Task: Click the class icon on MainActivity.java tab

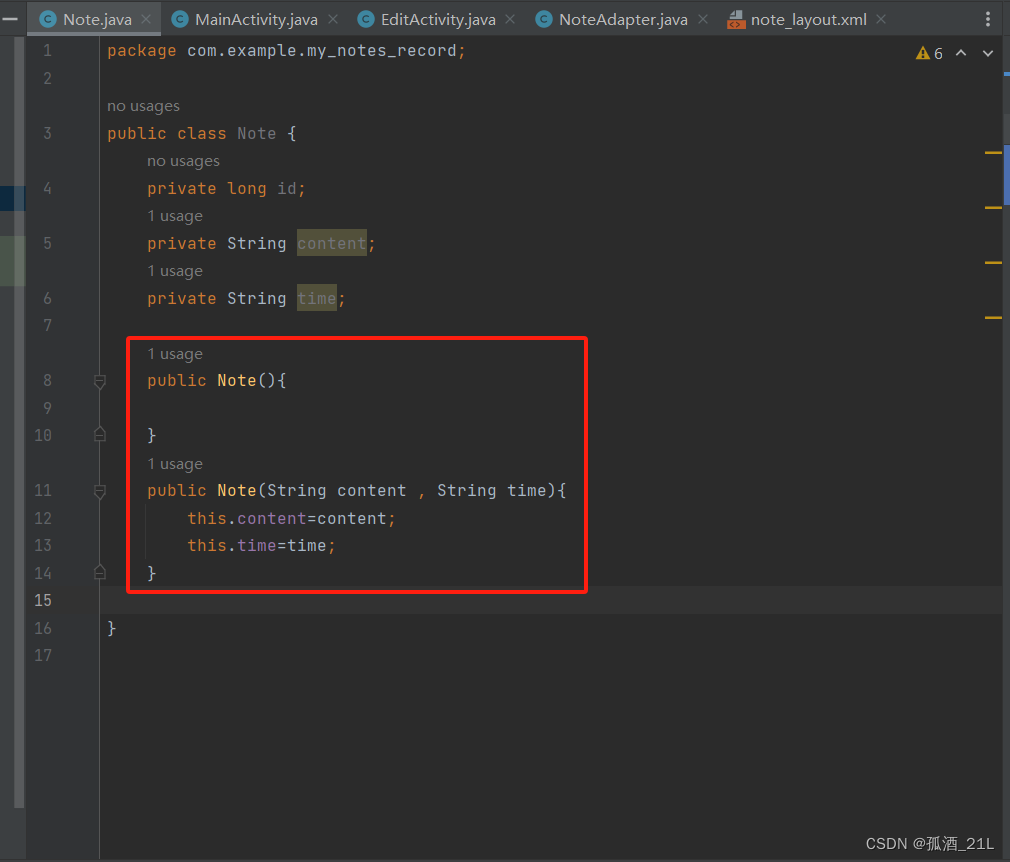Action: point(180,19)
